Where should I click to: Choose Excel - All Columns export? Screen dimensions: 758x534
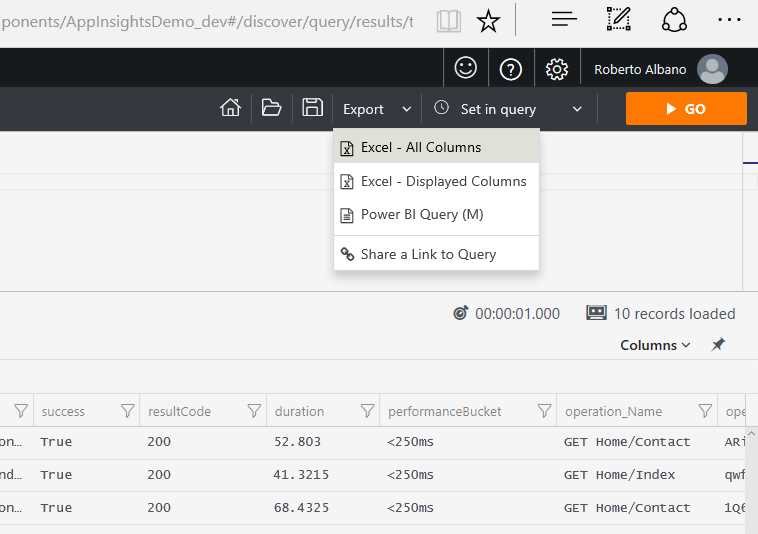coord(437,147)
